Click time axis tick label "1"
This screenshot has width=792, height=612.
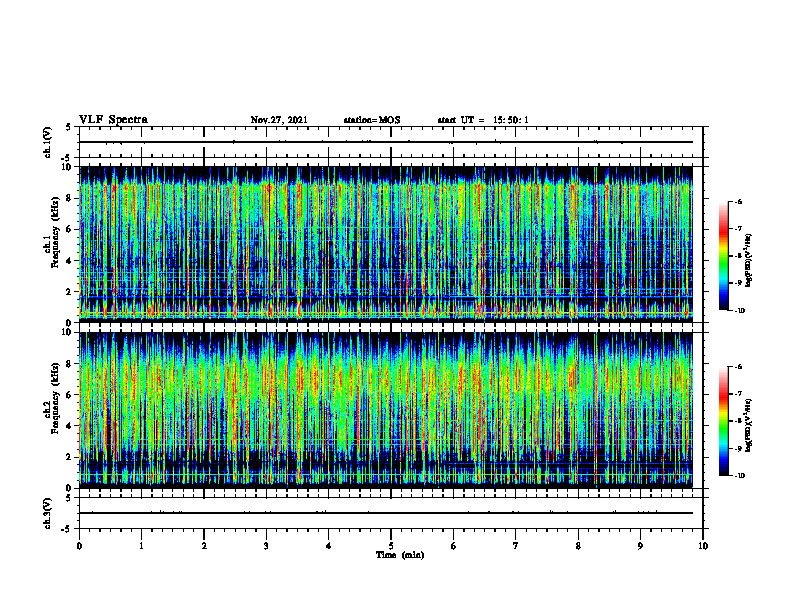(x=141, y=546)
